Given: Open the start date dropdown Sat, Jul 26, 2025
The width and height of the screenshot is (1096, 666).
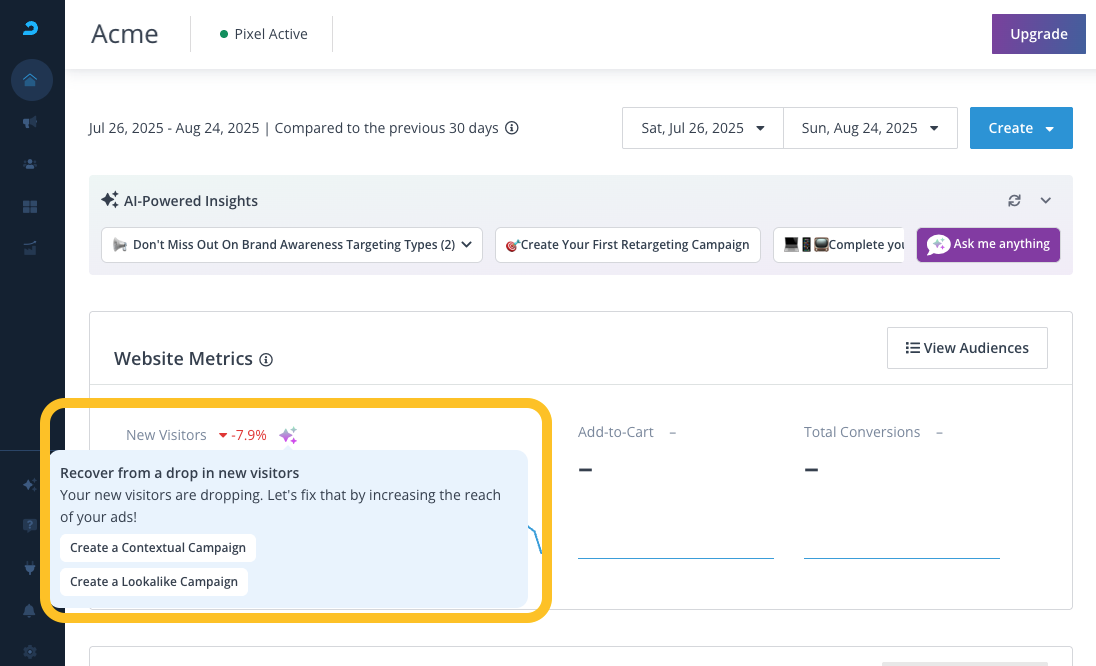Looking at the screenshot, I should tap(702, 128).
